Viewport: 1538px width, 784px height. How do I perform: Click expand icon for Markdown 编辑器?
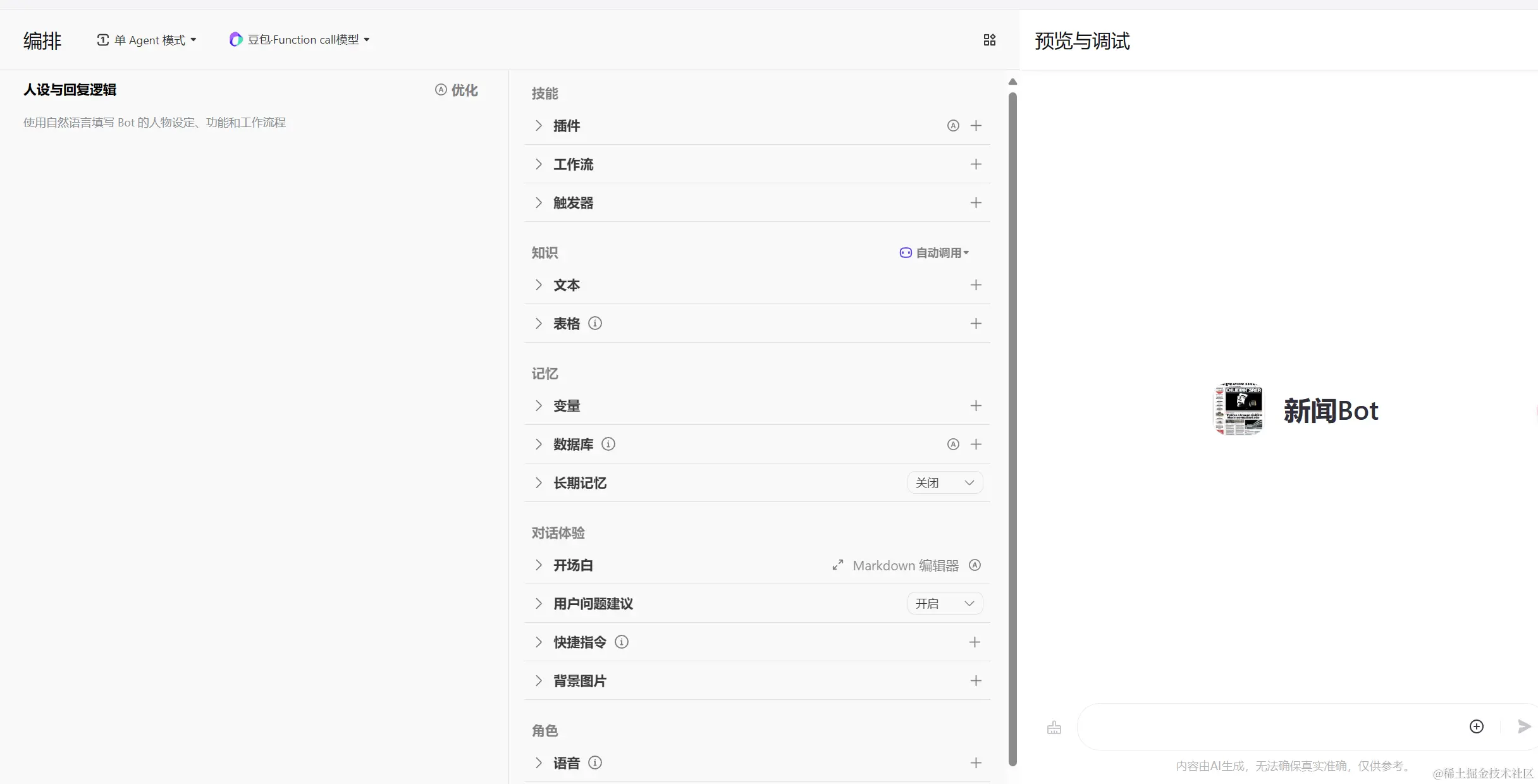pos(838,565)
